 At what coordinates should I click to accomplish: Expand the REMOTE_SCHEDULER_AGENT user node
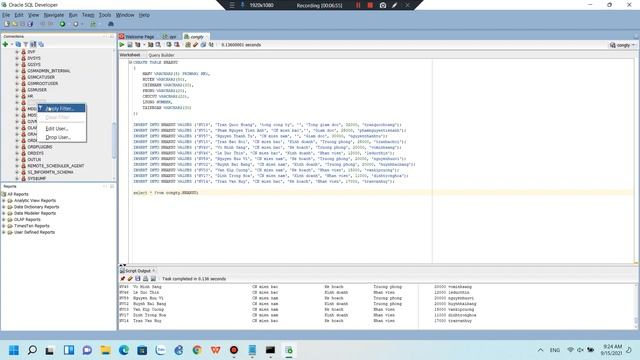click(17, 166)
